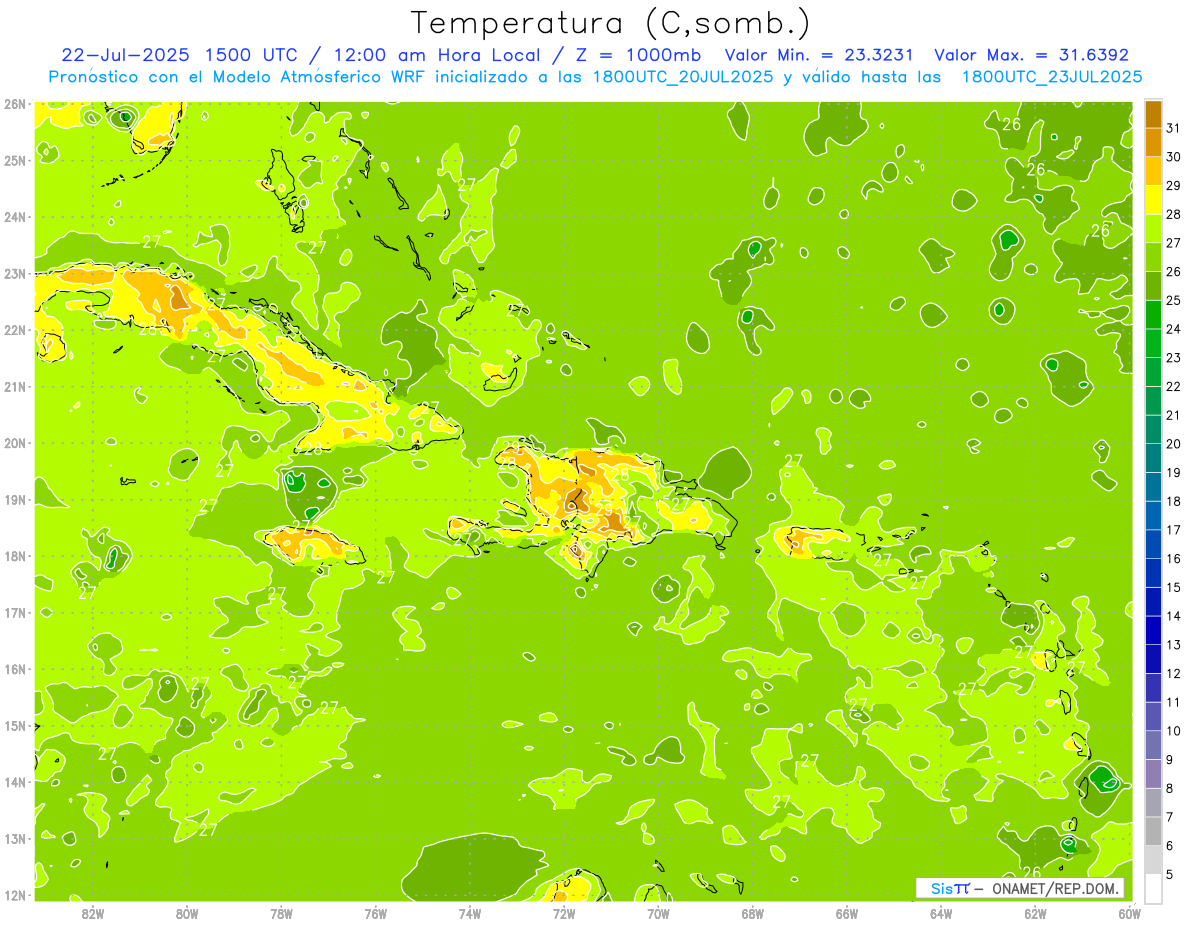Click the legend value 10
1200x927 pixels.
click(x=1175, y=730)
